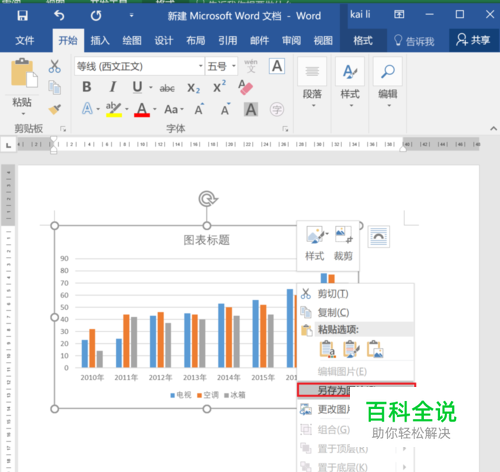This screenshot has width=500, height=472.
Task: Switch to the 布局 ribbon tab
Action: [x=196, y=41]
